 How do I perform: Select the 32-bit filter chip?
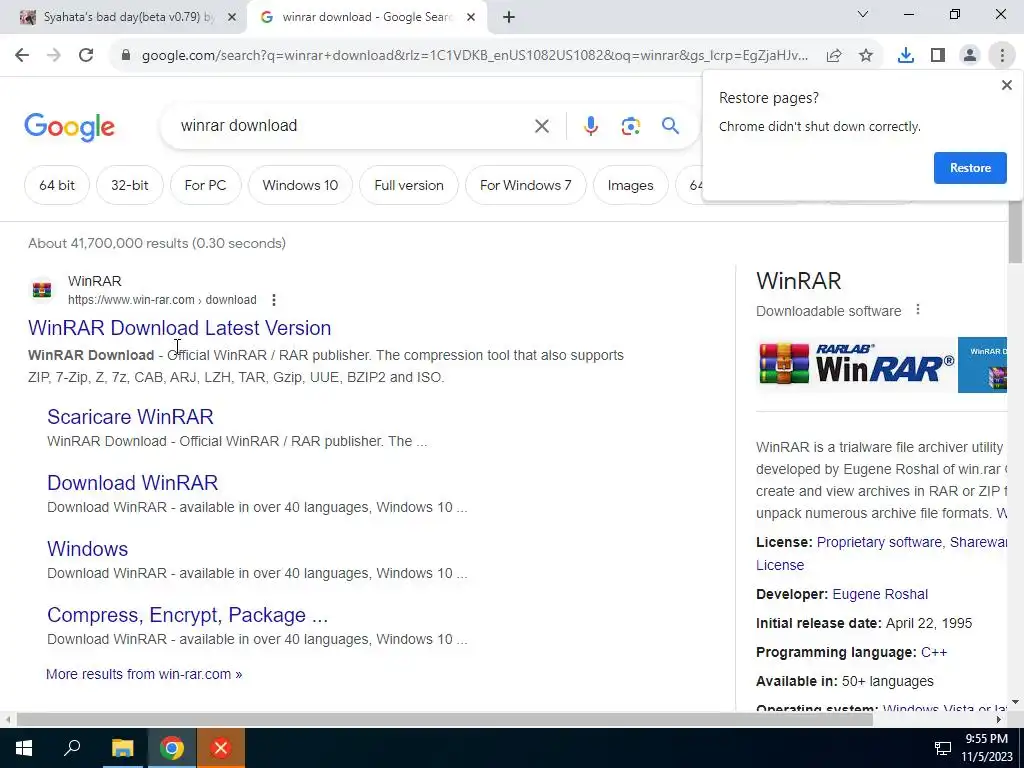(x=129, y=185)
